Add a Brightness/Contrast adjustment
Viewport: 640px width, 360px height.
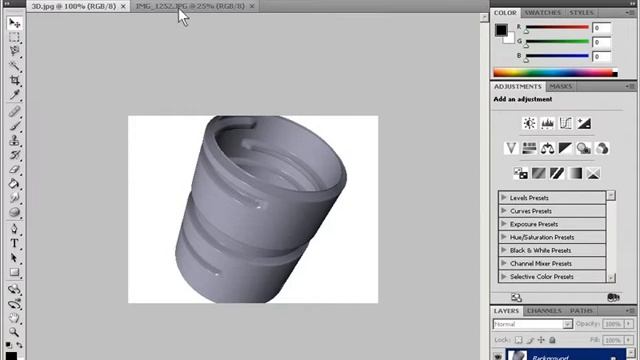(x=529, y=123)
